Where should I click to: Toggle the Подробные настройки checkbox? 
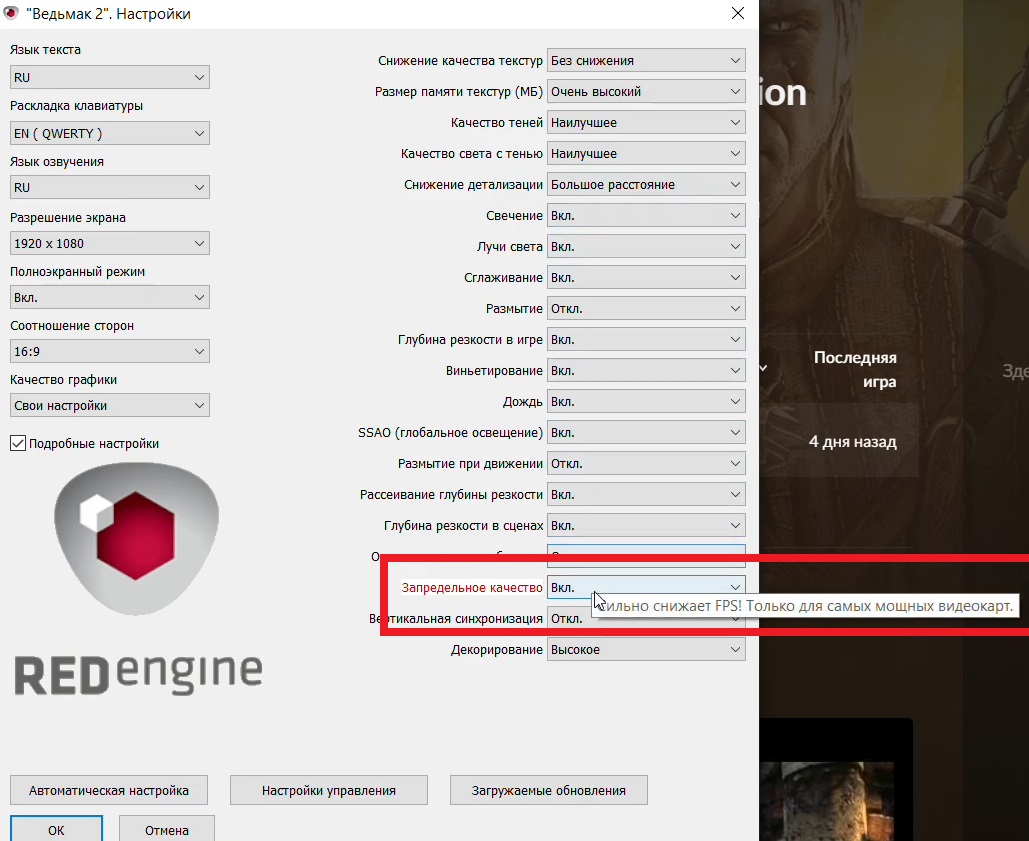18,444
